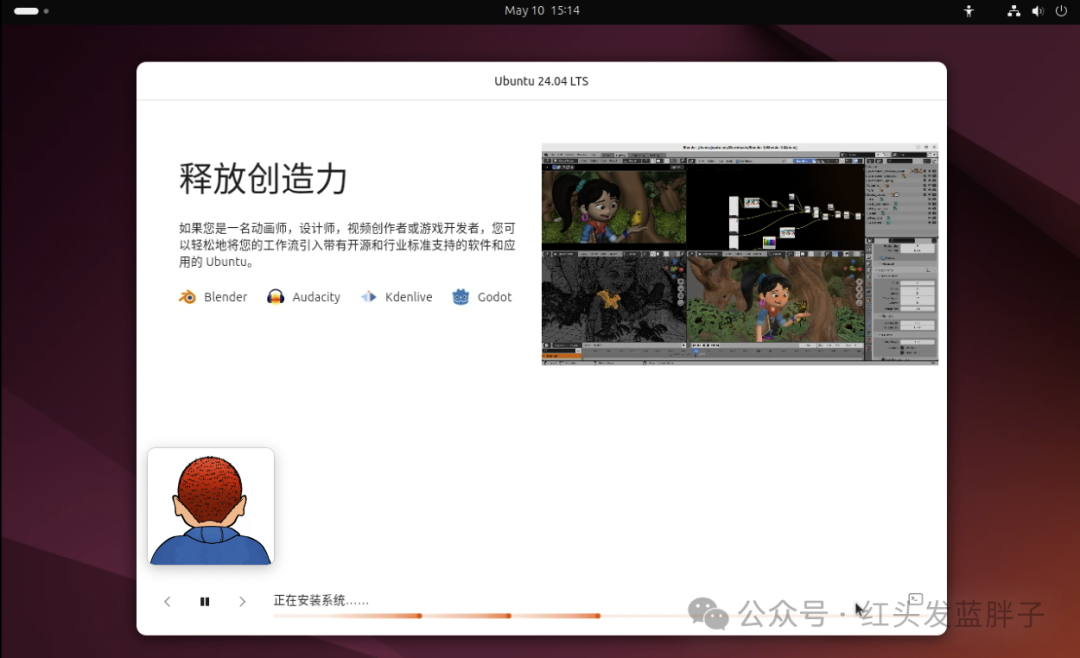Click the Blender workspace screenshot

740,254
